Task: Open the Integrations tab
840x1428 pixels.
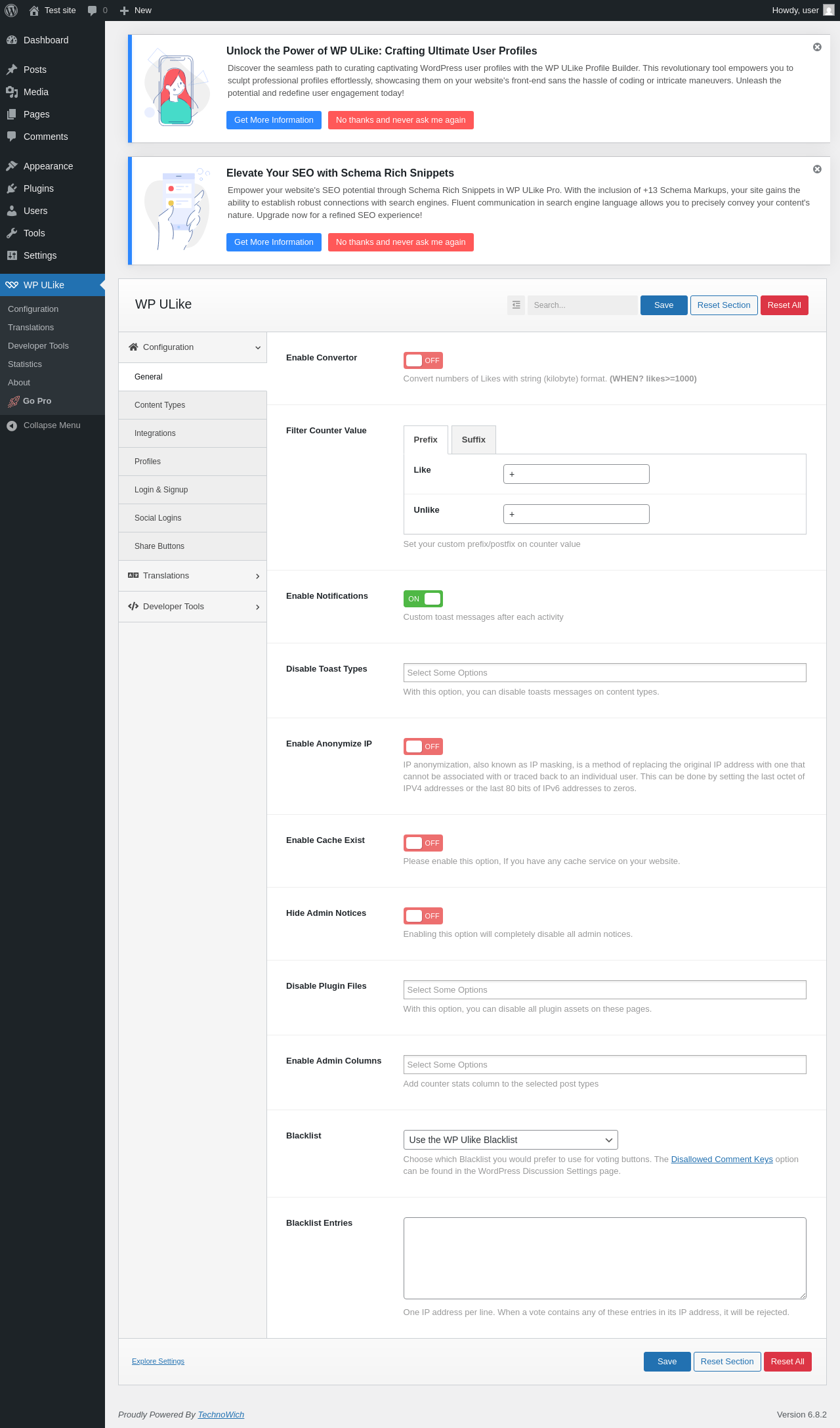Action: point(192,433)
